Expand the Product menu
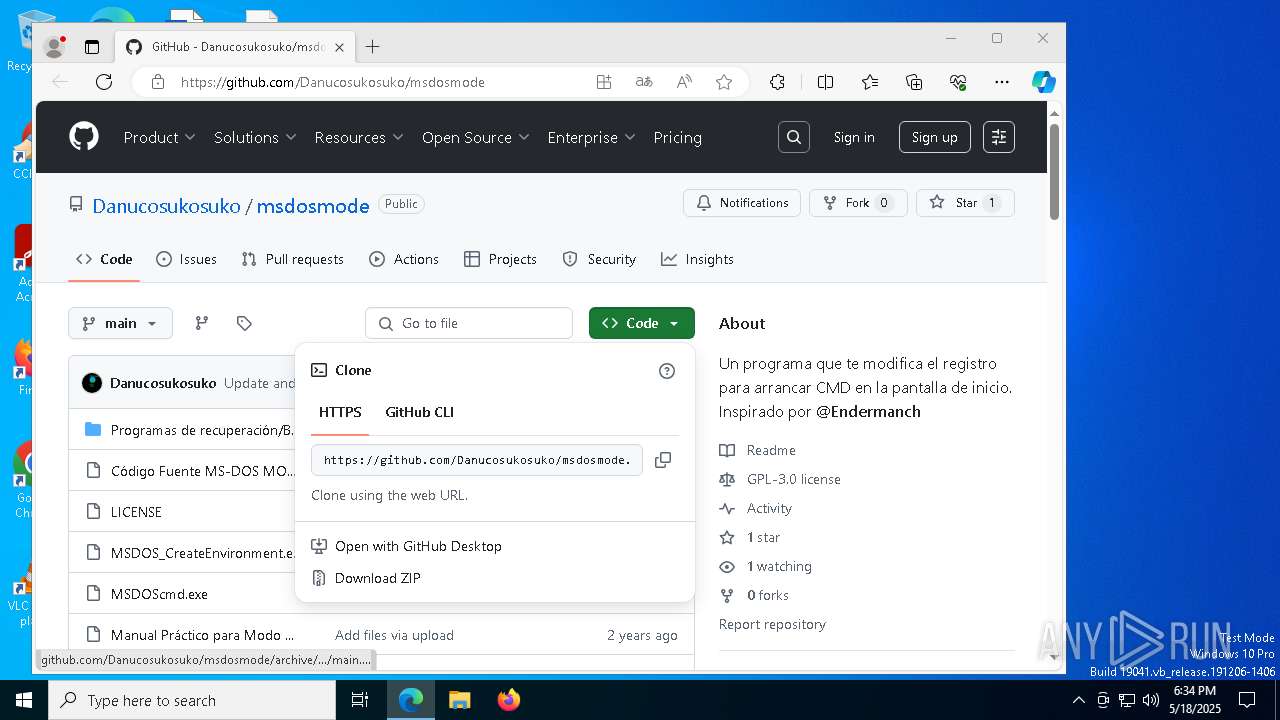Viewport: 1280px width, 720px height. (x=159, y=137)
